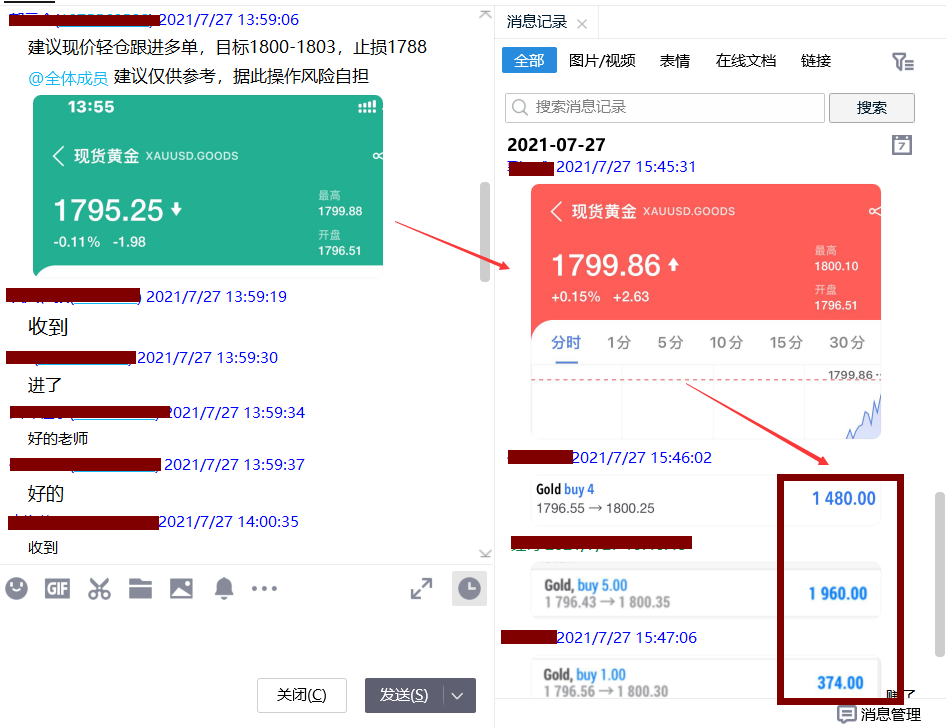This screenshot has width=946, height=728.
Task: Switch to 图片/视频 tab
Action: (602, 61)
